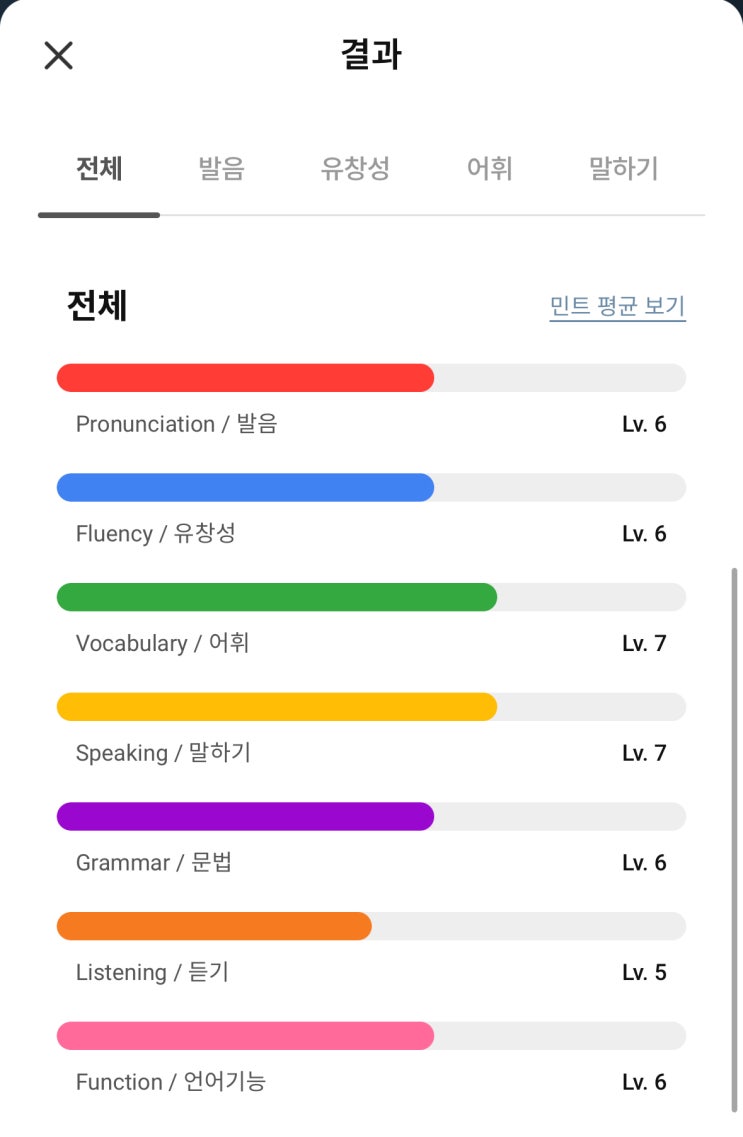Select the 어휘 tab
Viewport: 743px width, 1137px height.
(490, 169)
